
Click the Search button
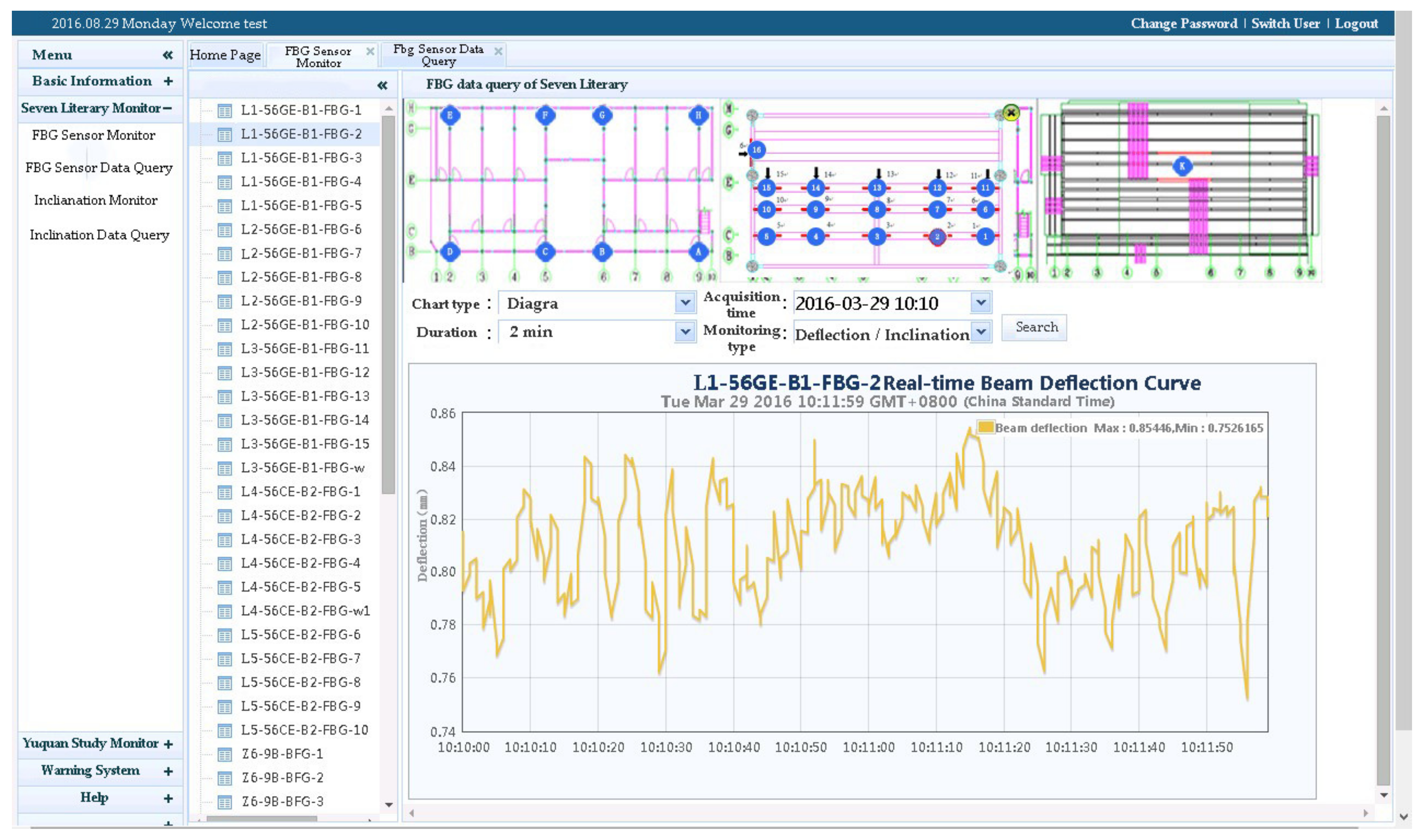coord(1034,328)
